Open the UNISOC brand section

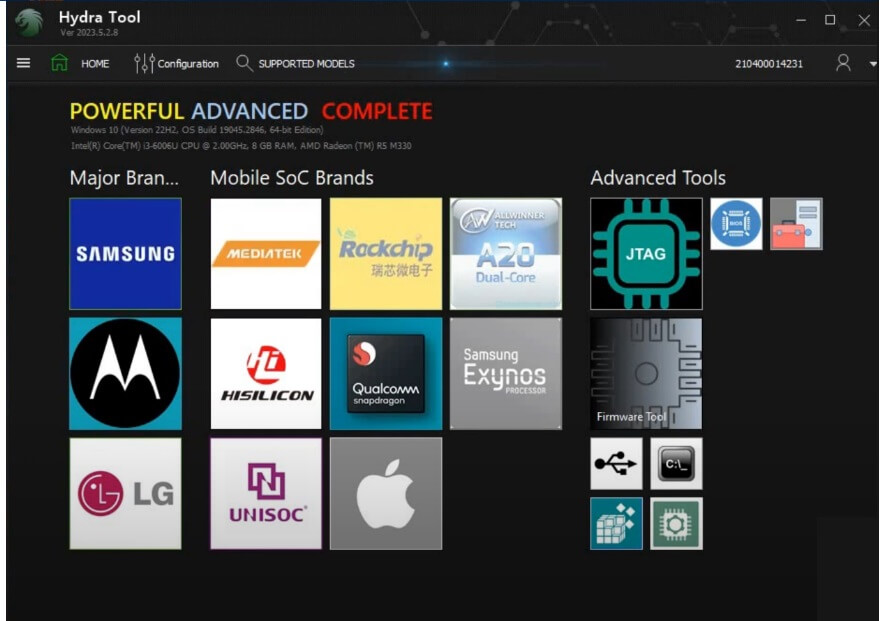pos(265,492)
